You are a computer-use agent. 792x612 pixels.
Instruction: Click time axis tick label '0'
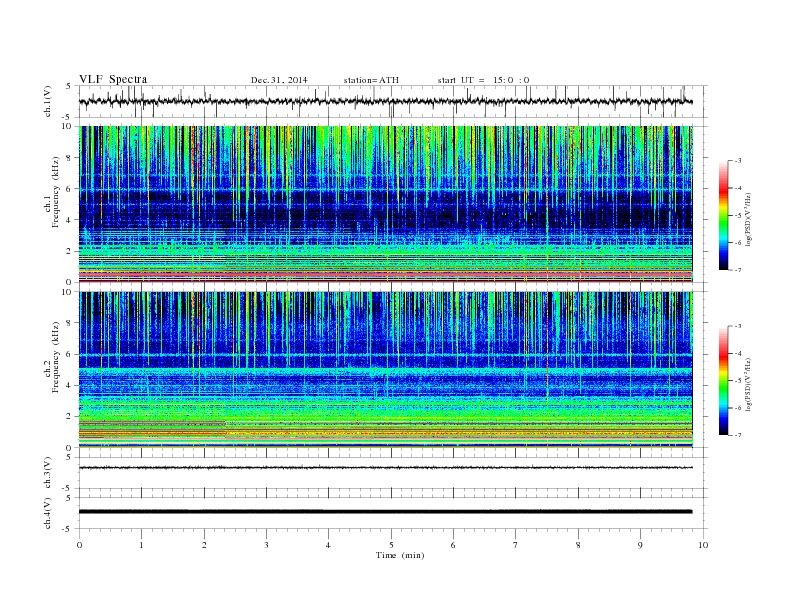coord(79,545)
